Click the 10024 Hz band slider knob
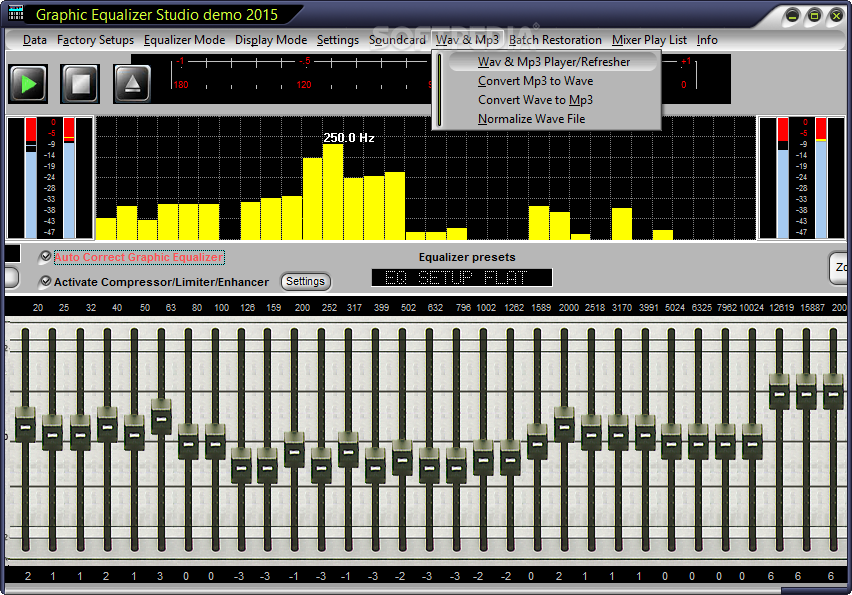 (753, 442)
